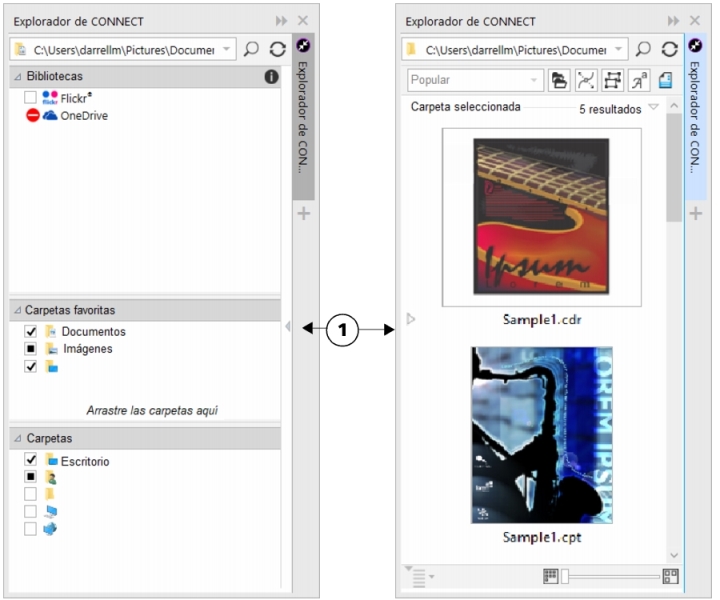Open the path dropdown in the left panel
This screenshot has height=600, width=720.
(x=228, y=49)
